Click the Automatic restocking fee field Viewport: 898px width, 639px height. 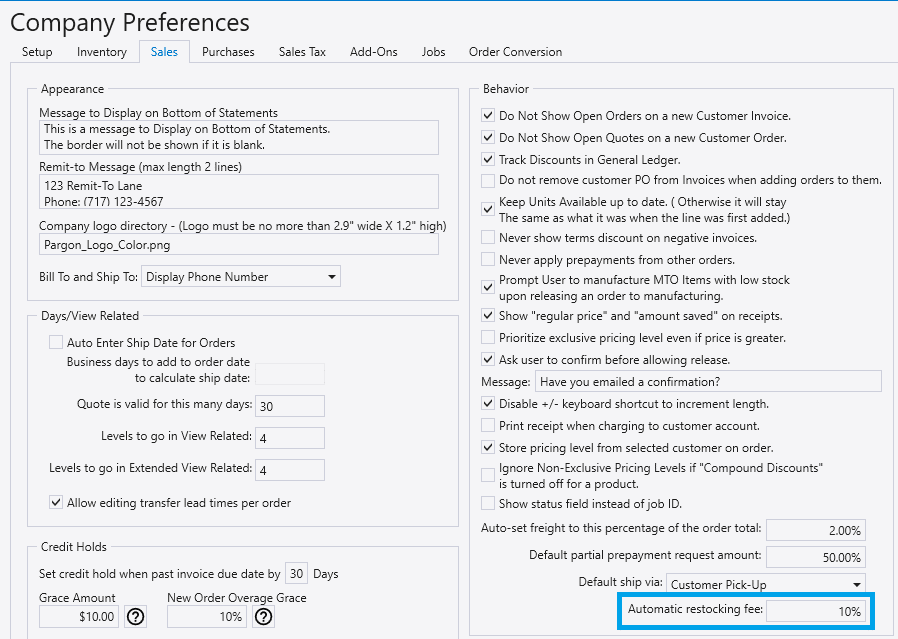(x=816, y=611)
